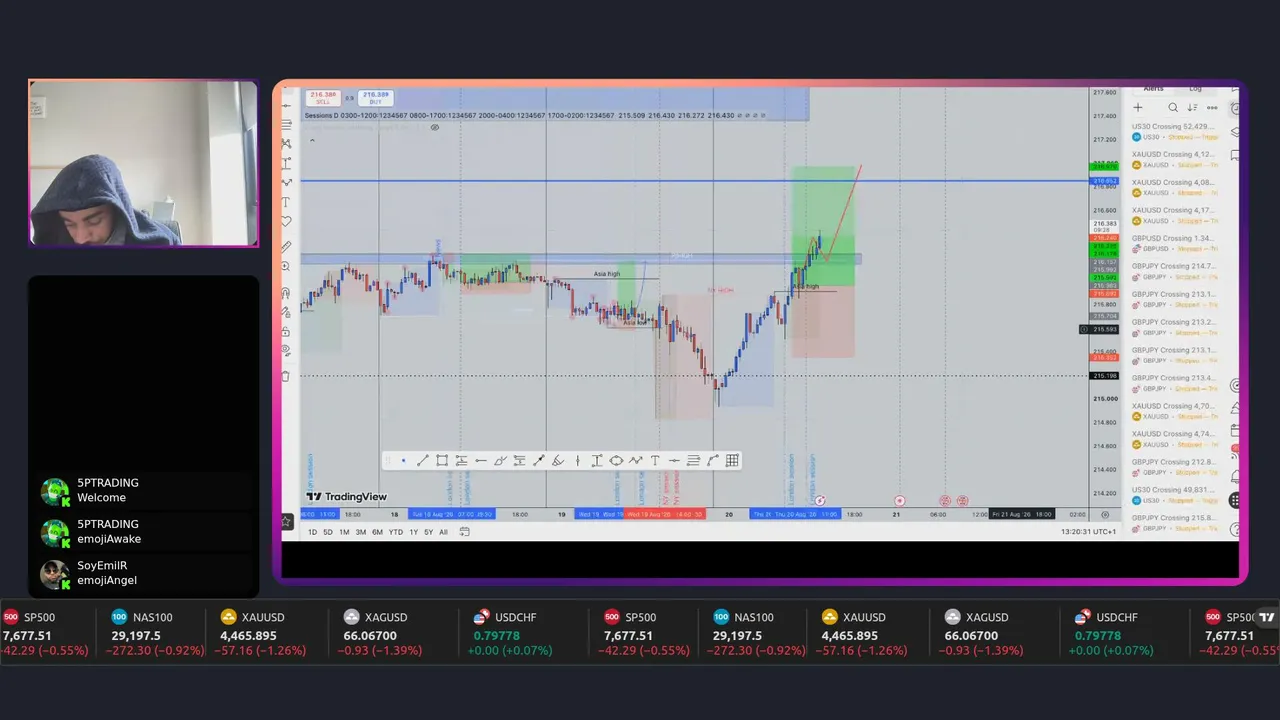Pick horizontal ray in floating drawing toolbar
Viewport: 1280px width, 720px height.
click(480, 460)
